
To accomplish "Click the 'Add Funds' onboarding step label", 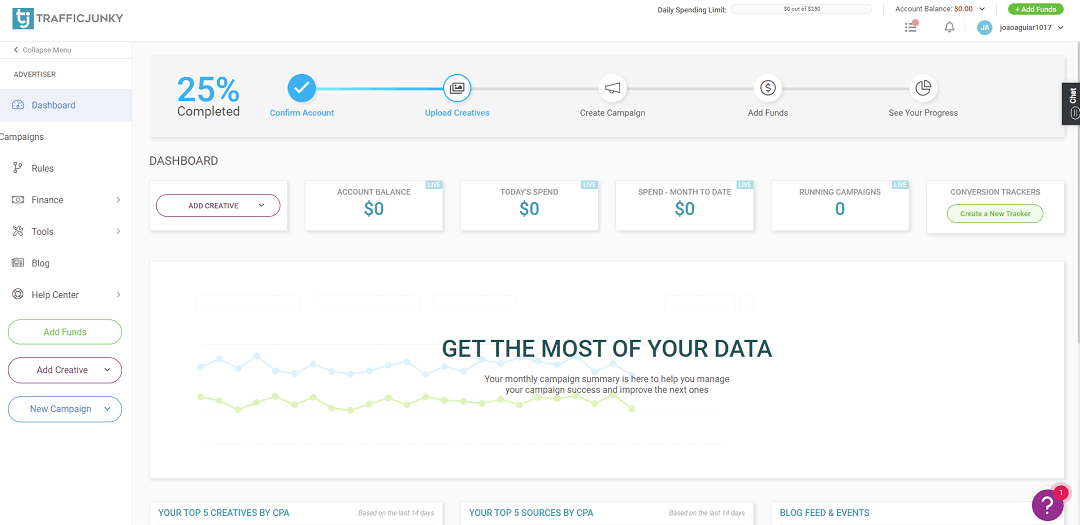I will [x=768, y=113].
